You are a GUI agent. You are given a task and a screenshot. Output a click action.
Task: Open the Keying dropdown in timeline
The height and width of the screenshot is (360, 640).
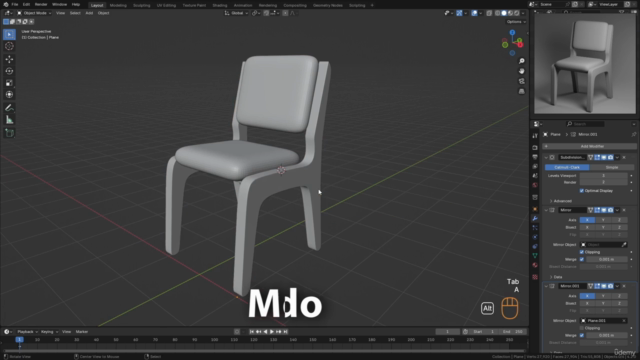(49, 332)
